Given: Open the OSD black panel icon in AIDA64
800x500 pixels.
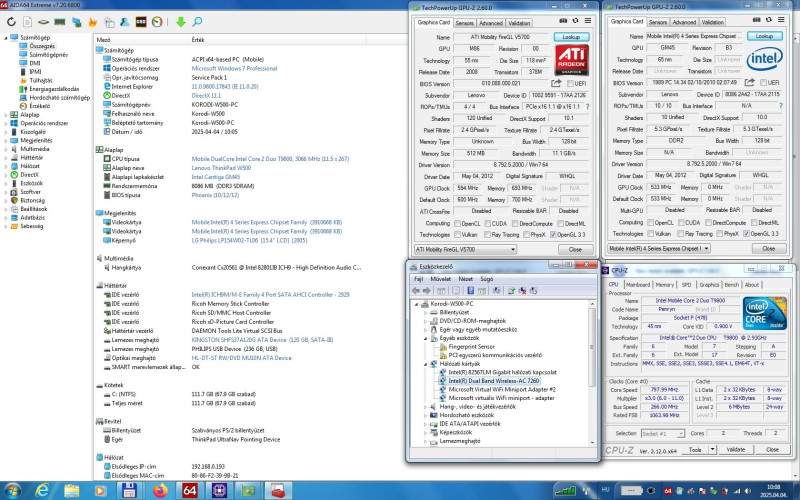Looking at the screenshot, I should [x=141, y=22].
